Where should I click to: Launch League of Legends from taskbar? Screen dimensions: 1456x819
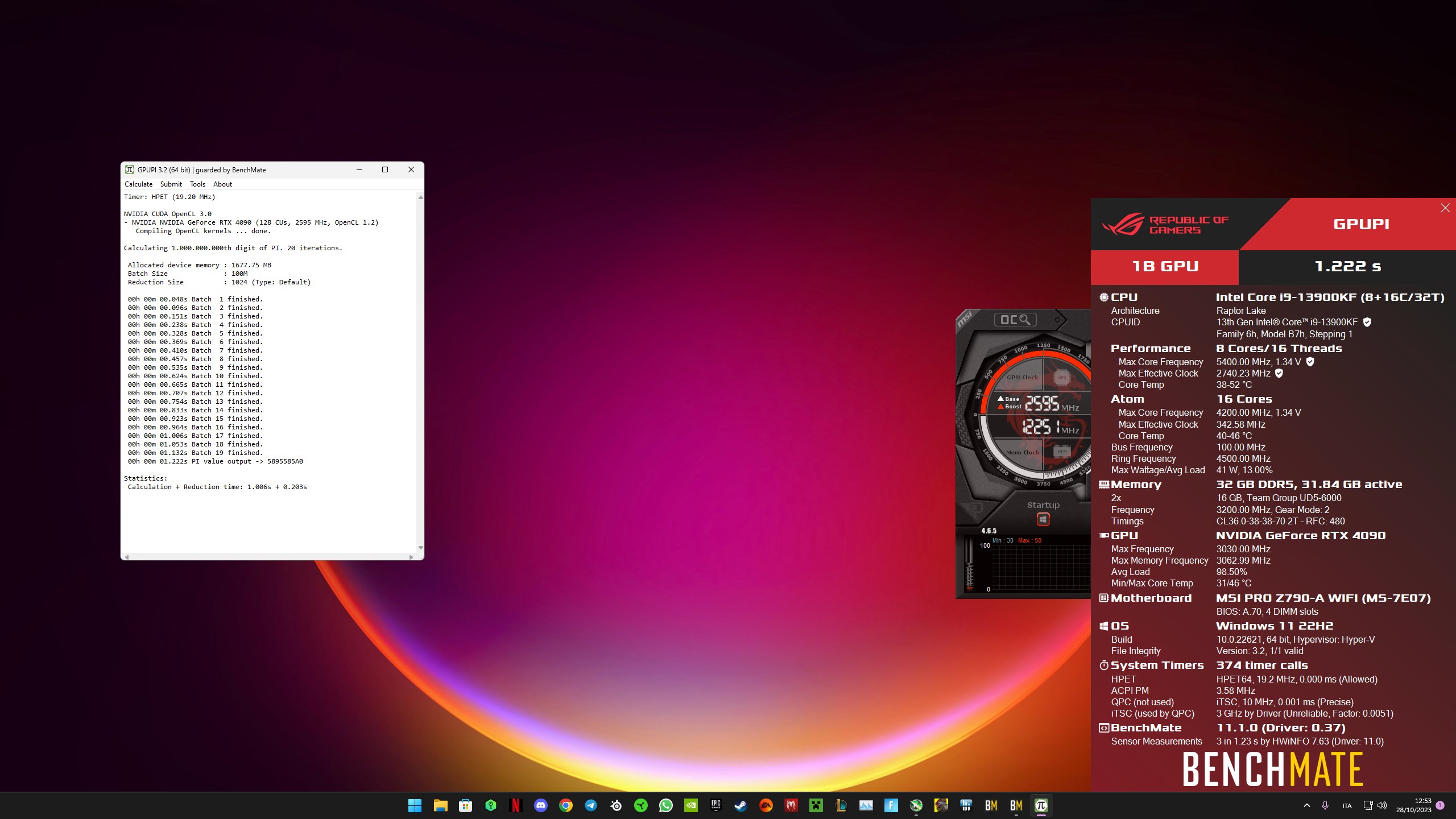point(841,805)
